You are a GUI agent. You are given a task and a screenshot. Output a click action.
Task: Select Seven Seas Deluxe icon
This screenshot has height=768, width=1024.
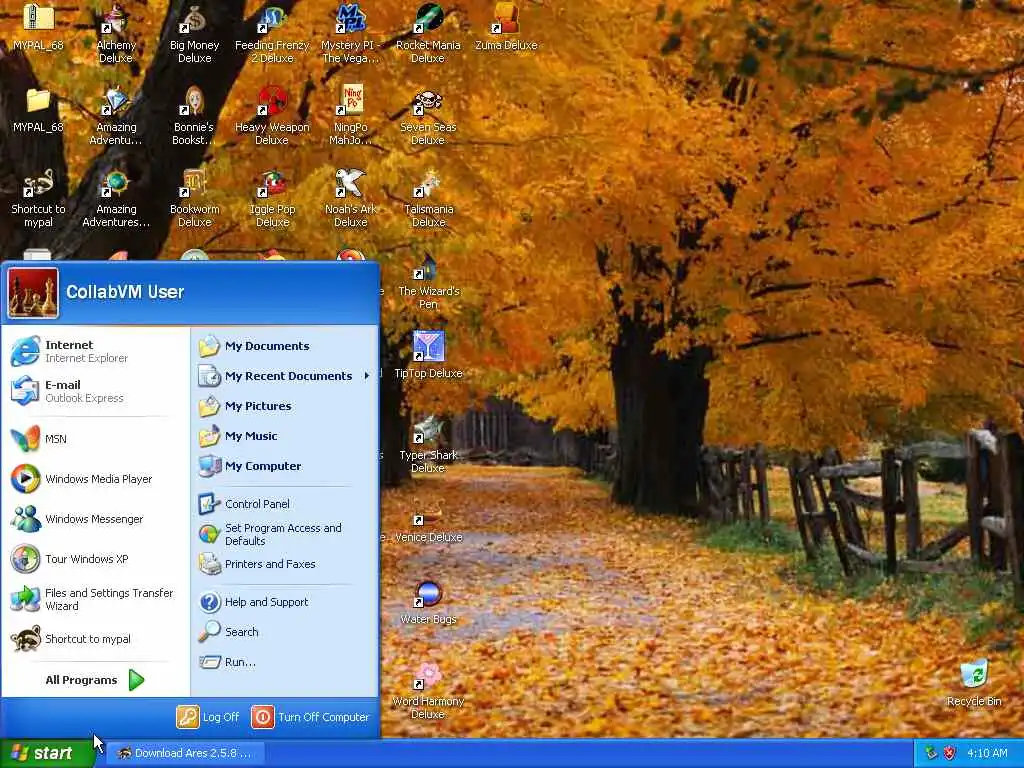(428, 115)
